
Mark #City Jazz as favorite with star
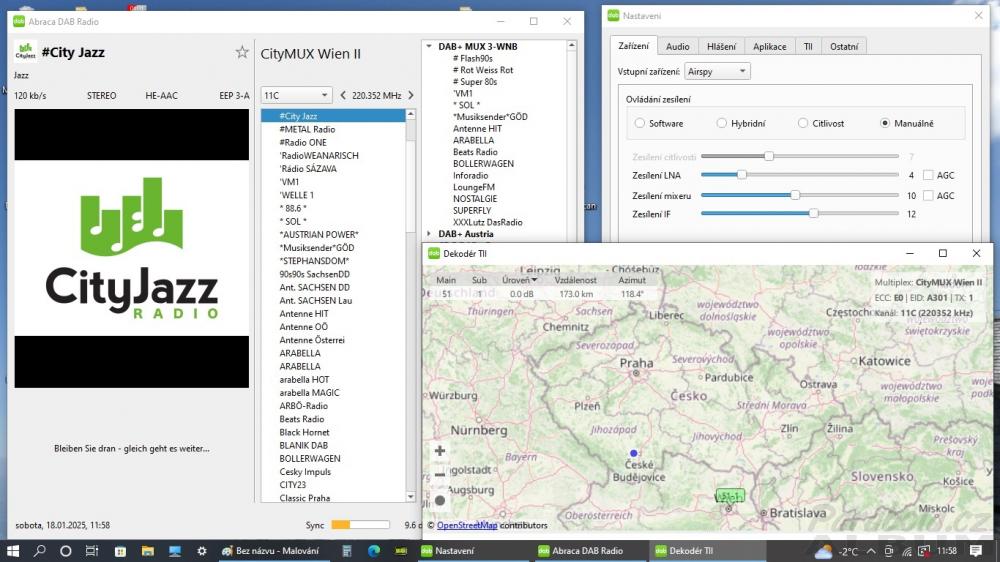click(242, 52)
